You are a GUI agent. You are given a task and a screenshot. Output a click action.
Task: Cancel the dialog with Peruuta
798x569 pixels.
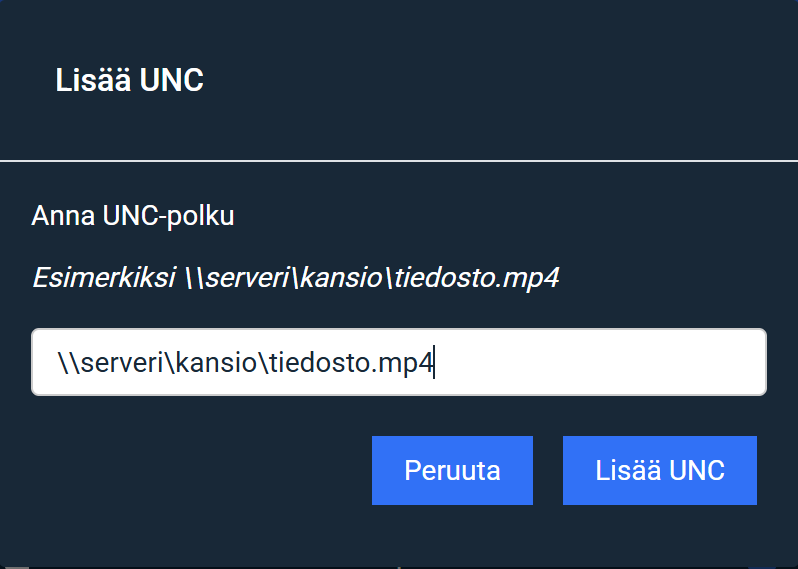(x=452, y=470)
